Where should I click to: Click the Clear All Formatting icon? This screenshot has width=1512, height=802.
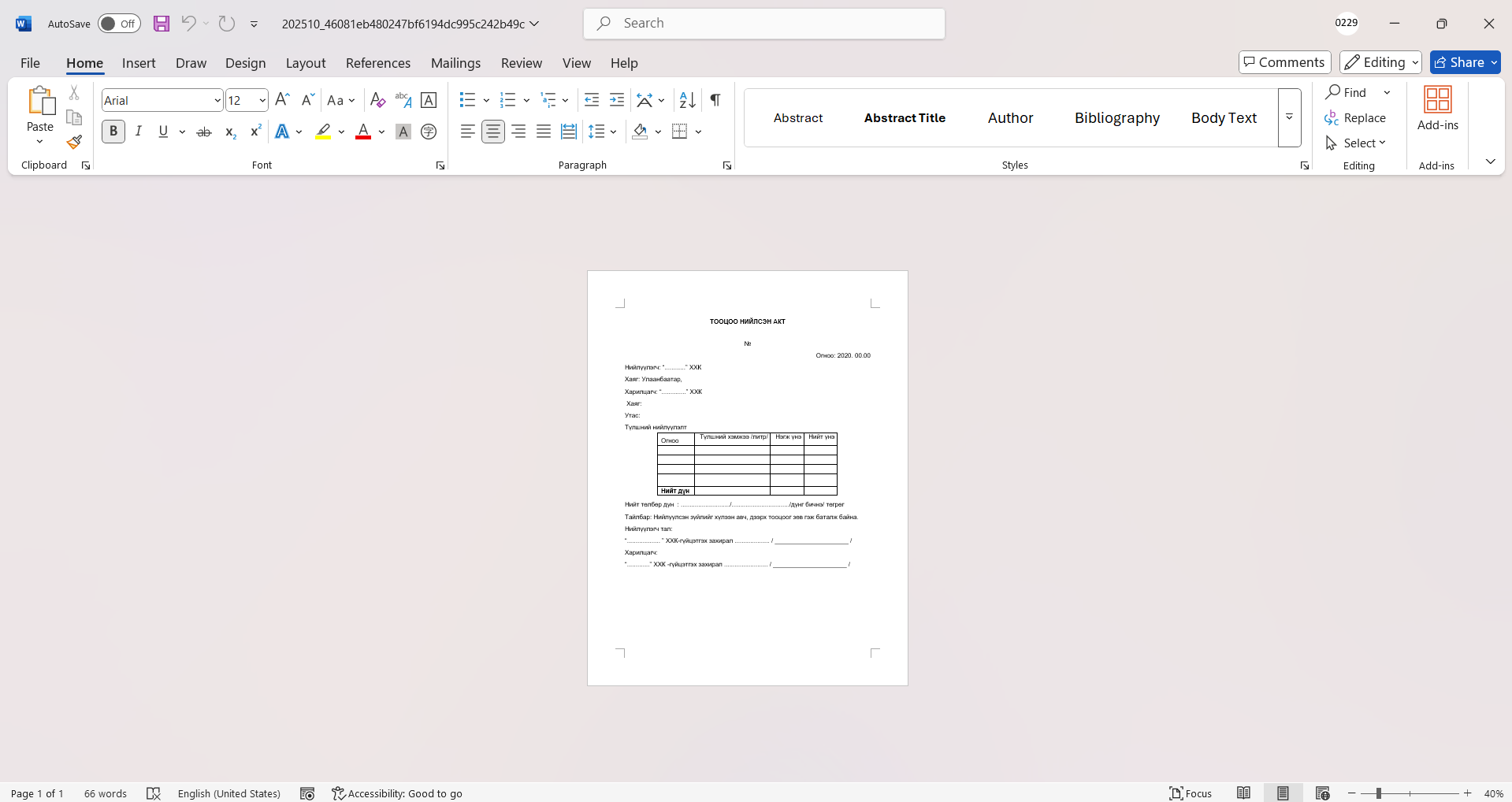(377, 100)
